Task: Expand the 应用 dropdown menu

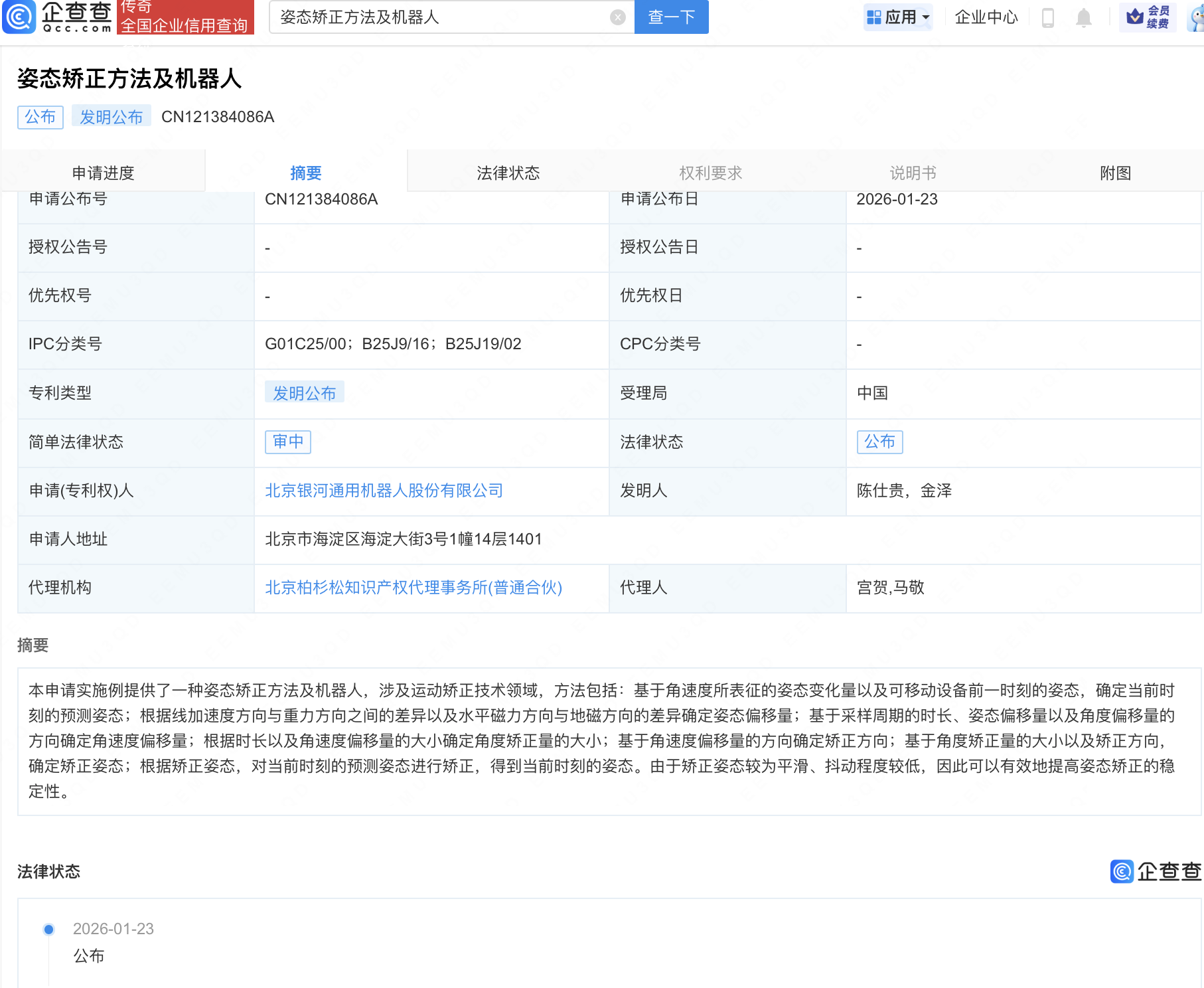Action: (899, 17)
